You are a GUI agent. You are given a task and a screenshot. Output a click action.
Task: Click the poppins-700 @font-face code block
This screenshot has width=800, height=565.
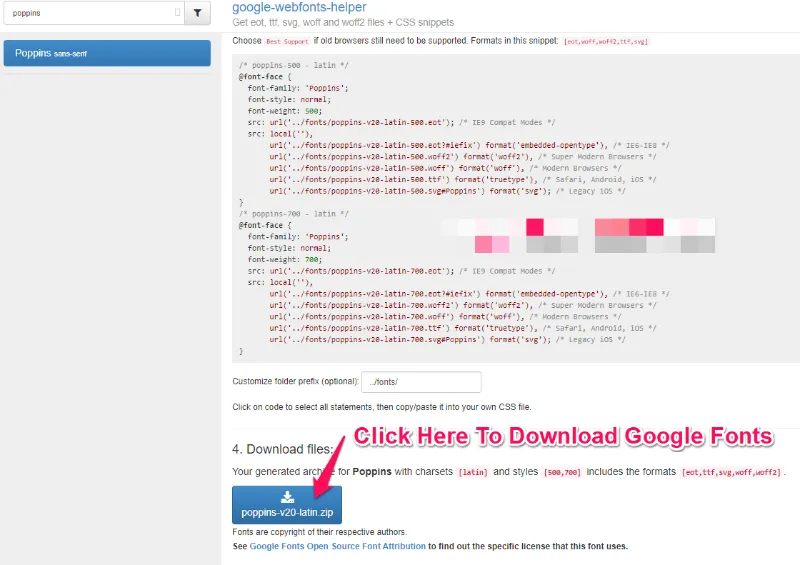point(454,282)
